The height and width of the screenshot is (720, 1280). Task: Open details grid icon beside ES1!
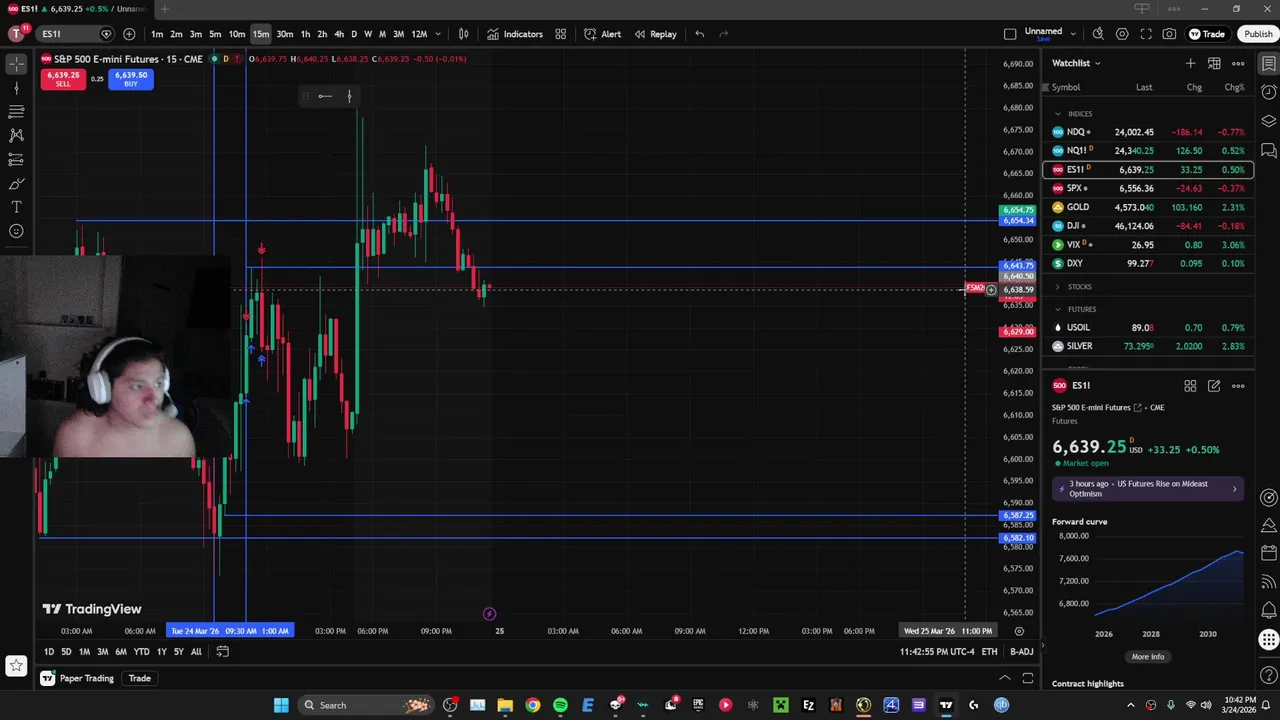point(1190,386)
